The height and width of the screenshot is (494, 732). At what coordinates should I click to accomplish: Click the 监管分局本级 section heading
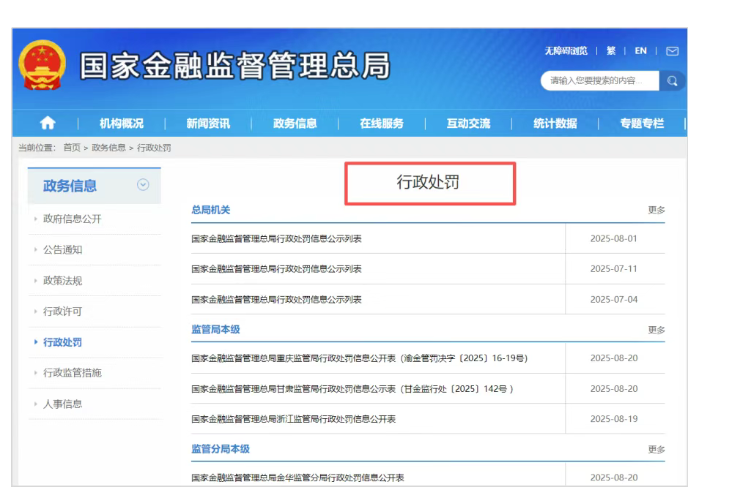pos(220,449)
